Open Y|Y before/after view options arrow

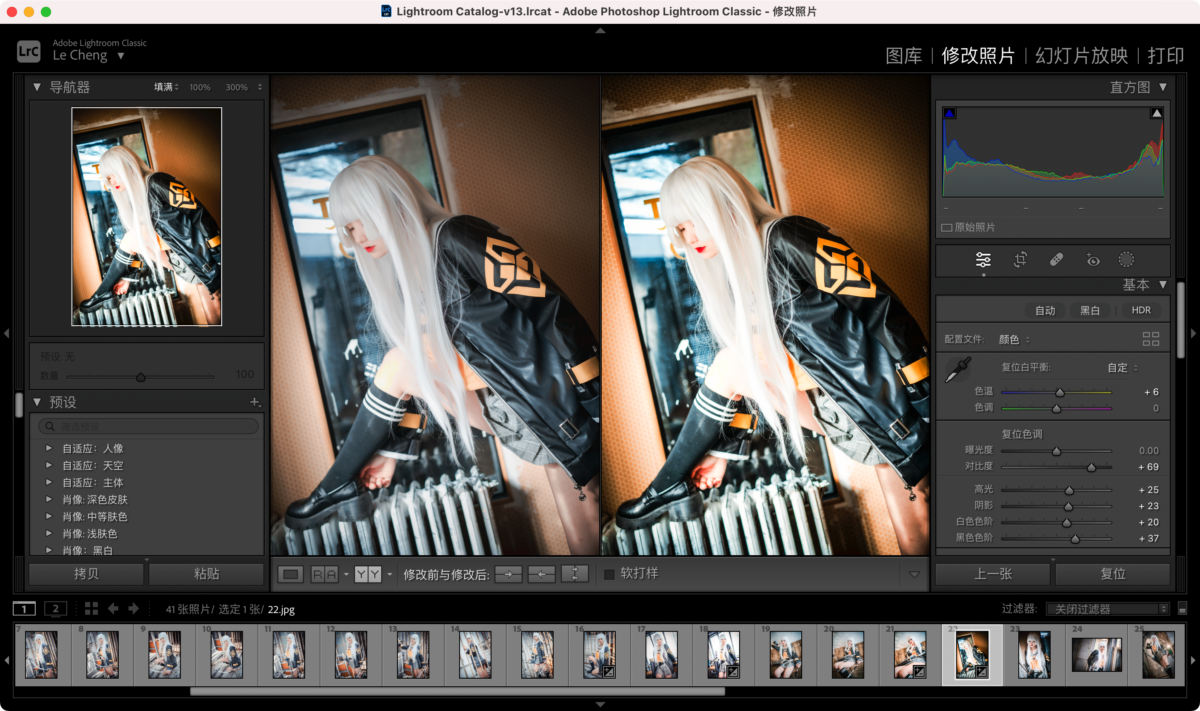[390, 575]
